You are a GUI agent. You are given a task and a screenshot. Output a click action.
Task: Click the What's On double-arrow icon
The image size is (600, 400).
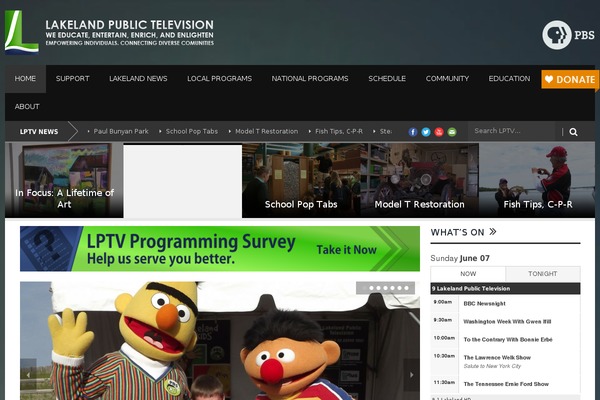493,232
